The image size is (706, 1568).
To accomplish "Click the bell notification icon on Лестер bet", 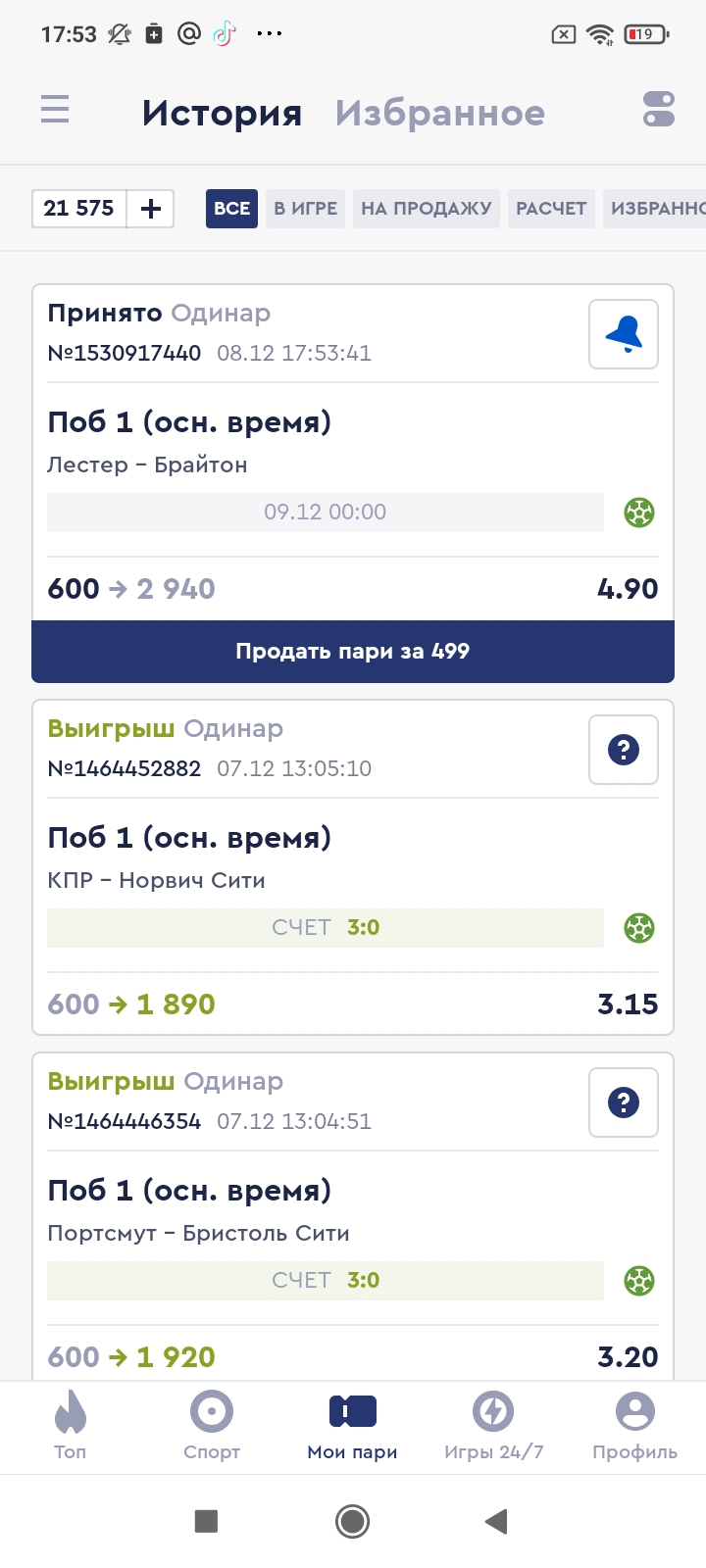I will 624,334.
